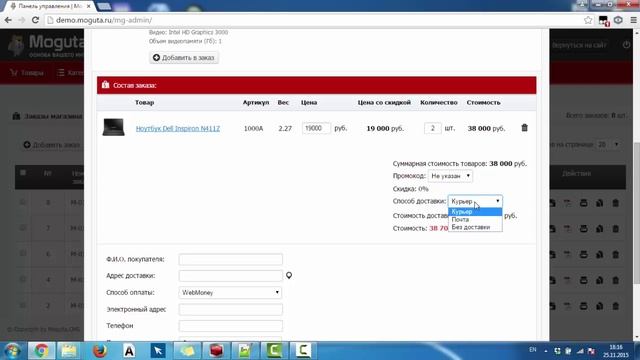
Task: Launch Firefox from the taskbar
Action: click(100, 351)
